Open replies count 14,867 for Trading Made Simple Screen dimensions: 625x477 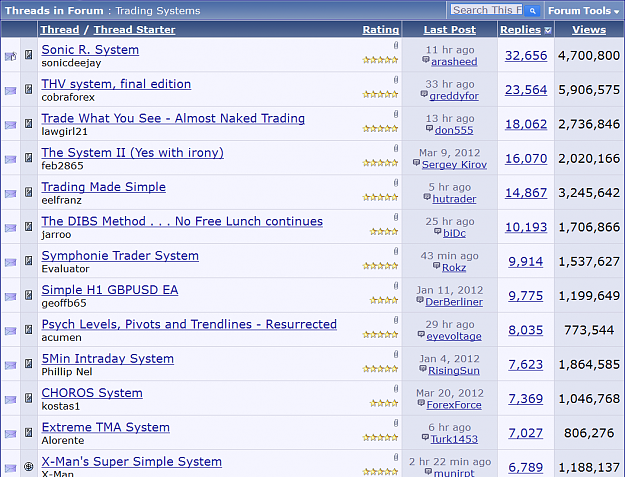pyautogui.click(x=526, y=193)
